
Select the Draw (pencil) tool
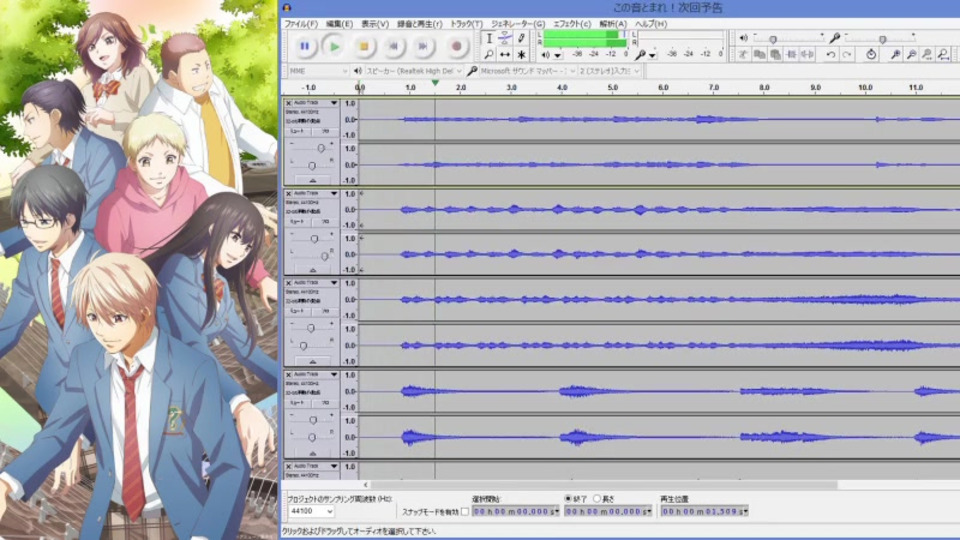[521, 38]
